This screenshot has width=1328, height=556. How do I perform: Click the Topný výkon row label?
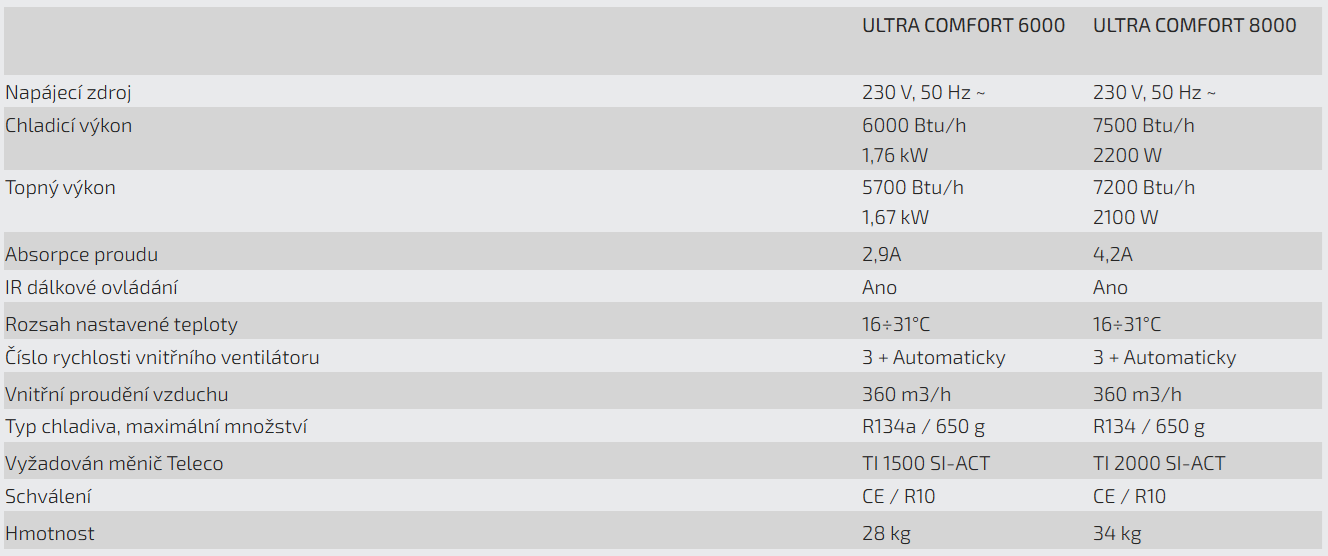pyautogui.click(x=60, y=188)
